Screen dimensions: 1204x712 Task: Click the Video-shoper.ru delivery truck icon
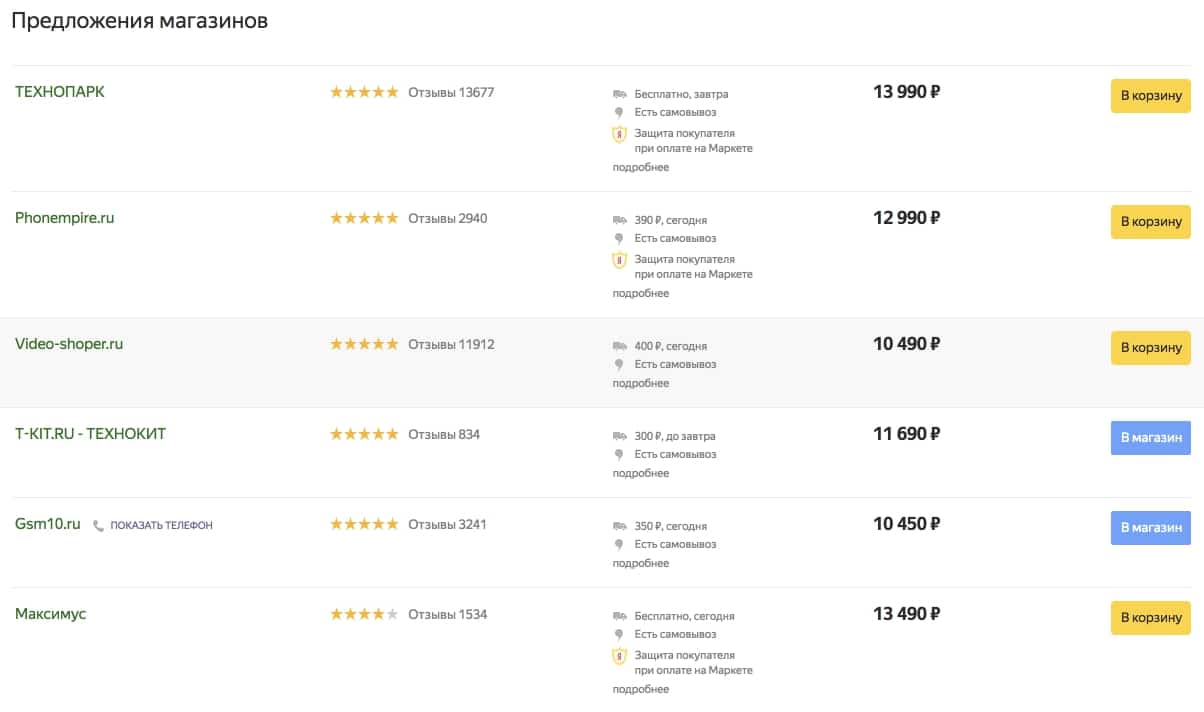pos(620,346)
